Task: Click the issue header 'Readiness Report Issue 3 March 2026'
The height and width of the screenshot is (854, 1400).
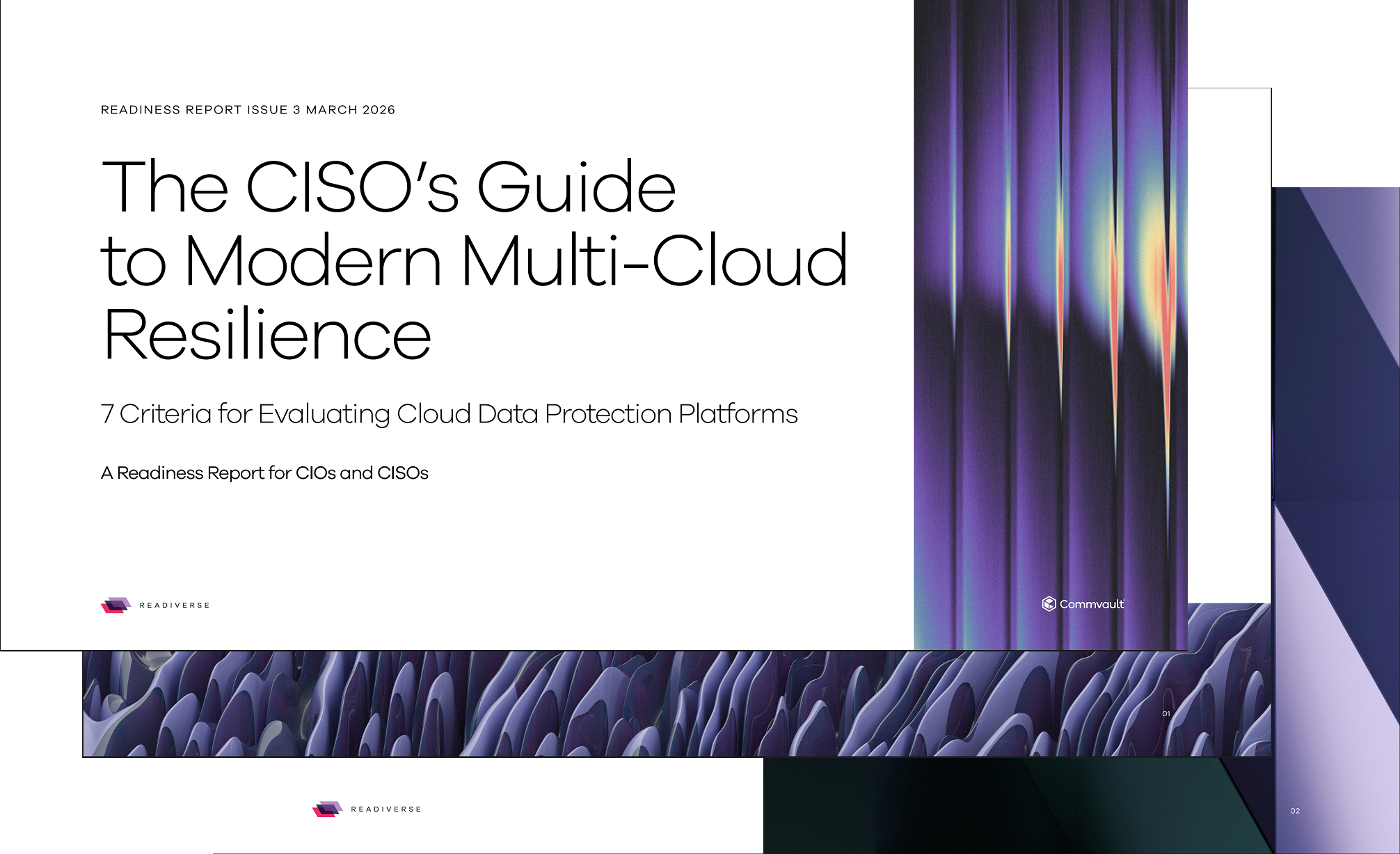Action: [248, 110]
